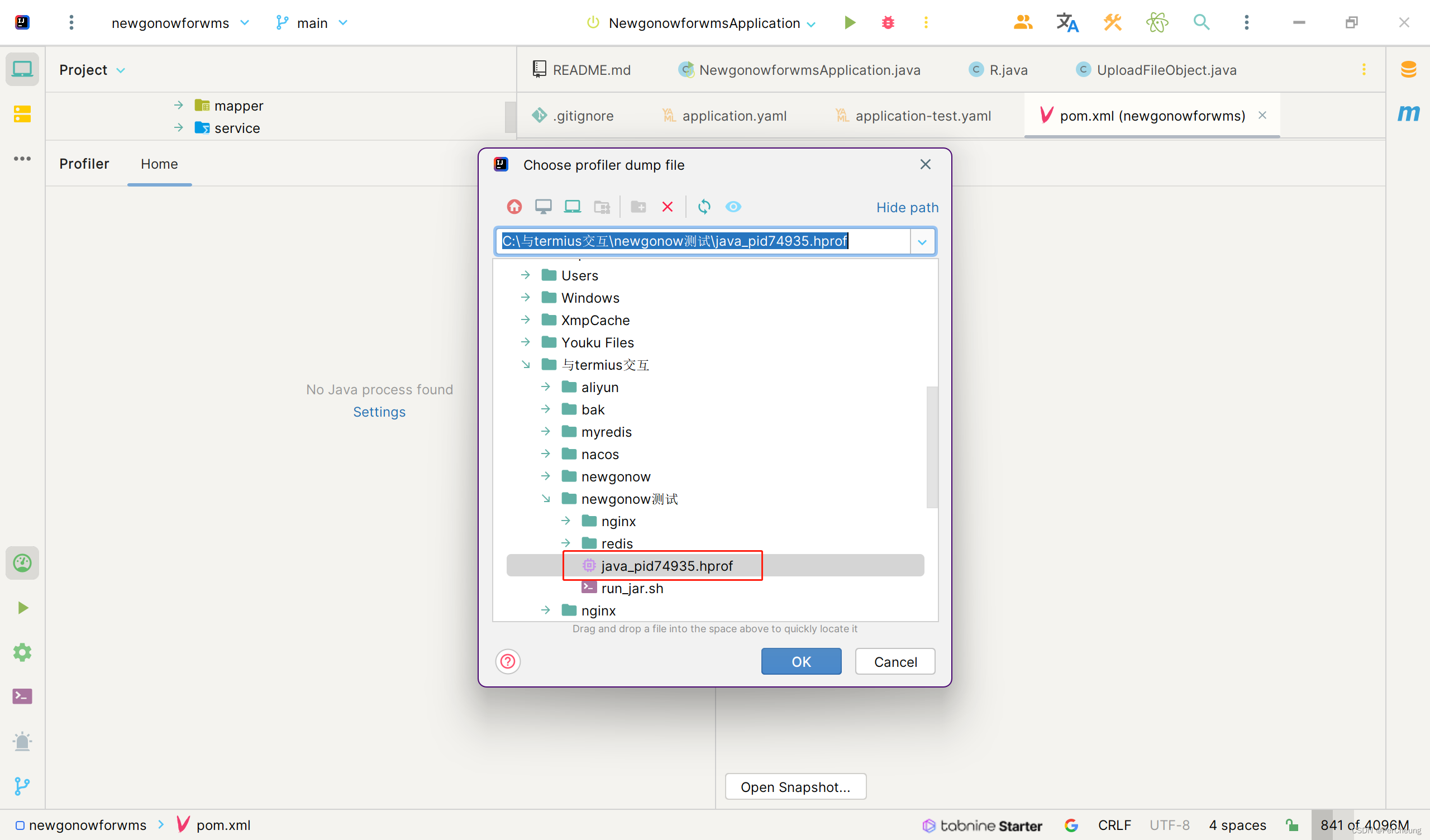Click the Refresh icon in file chooser
Image resolution: width=1430 pixels, height=840 pixels.
pyautogui.click(x=704, y=207)
